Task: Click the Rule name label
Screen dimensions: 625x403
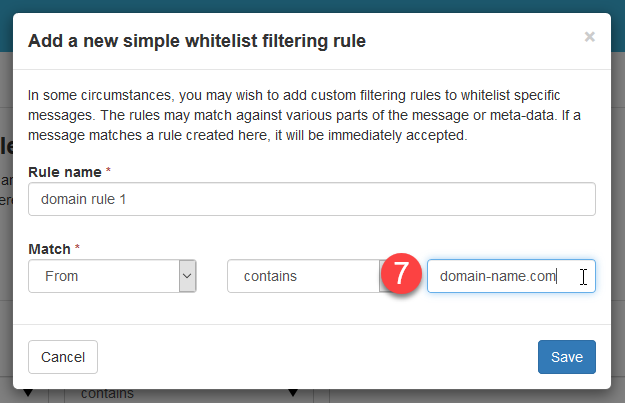Action: pyautogui.click(x=64, y=172)
